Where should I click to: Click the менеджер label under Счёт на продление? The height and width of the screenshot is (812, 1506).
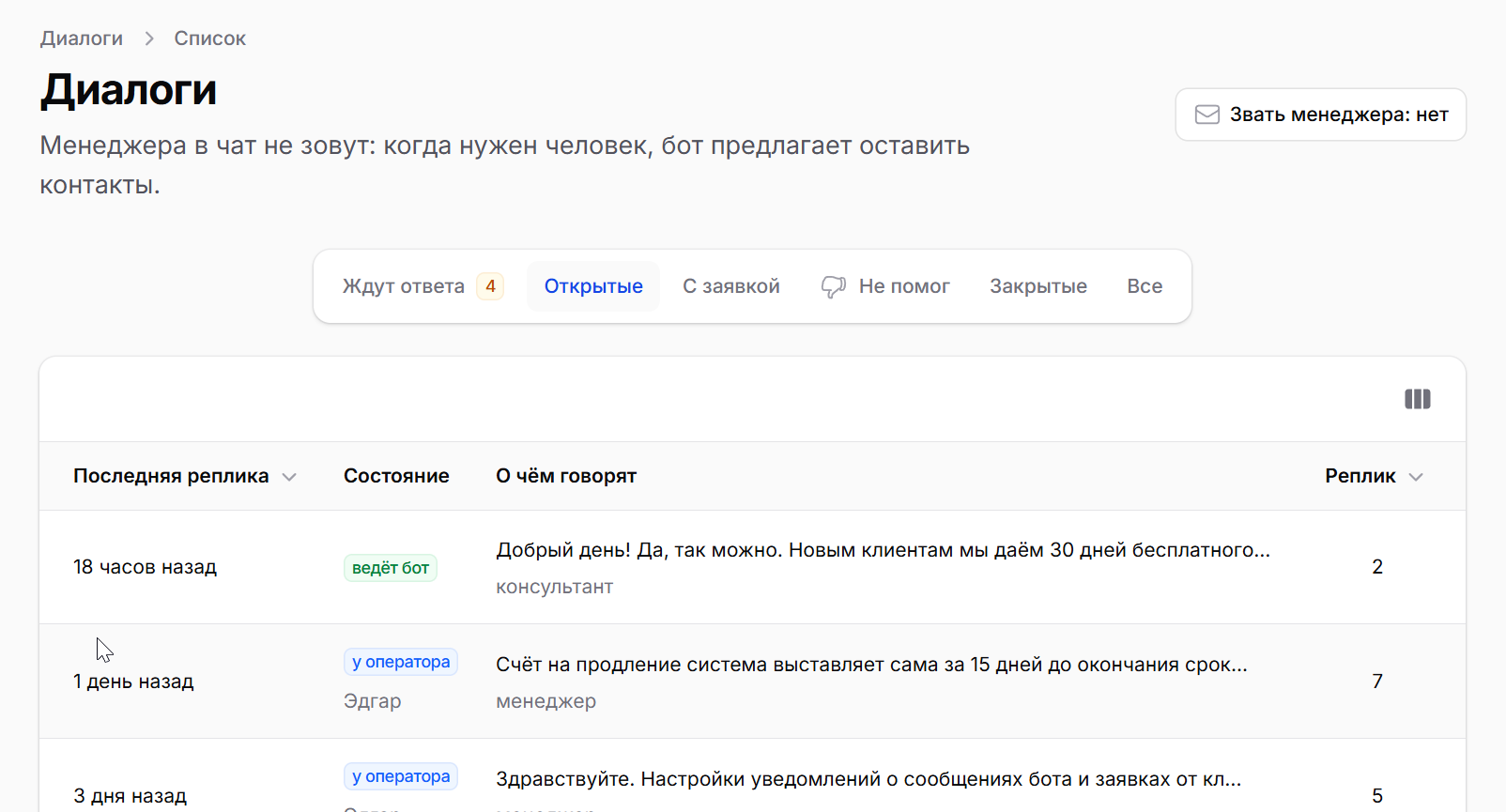tap(546, 701)
